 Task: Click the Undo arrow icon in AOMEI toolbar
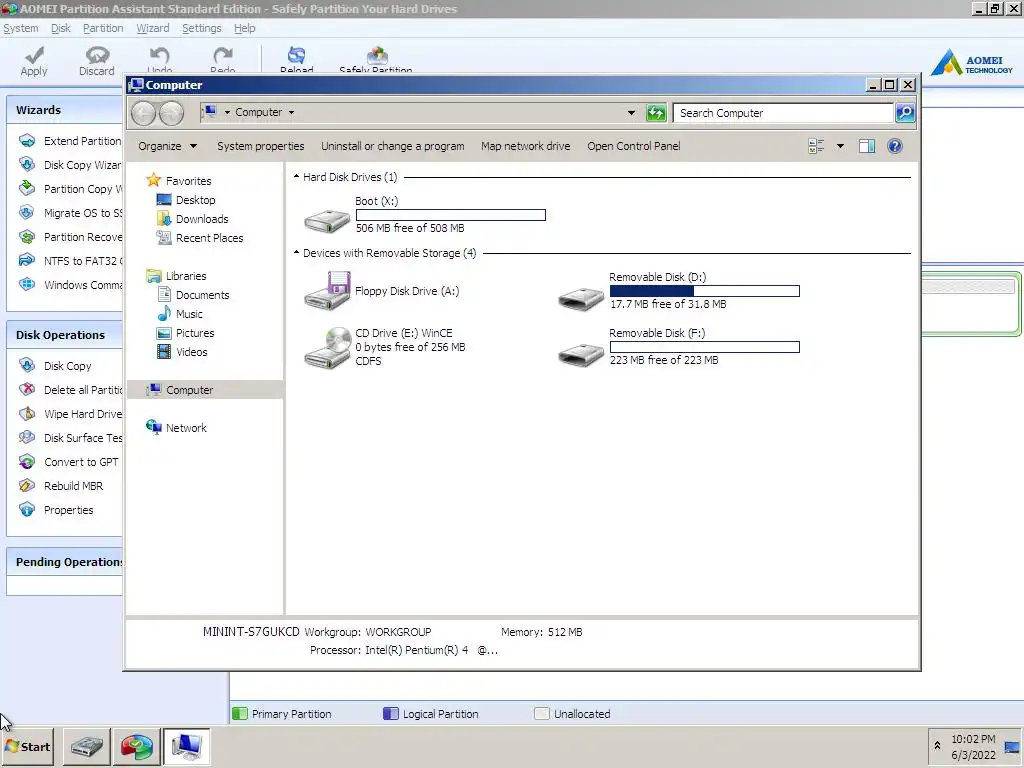(x=159, y=56)
